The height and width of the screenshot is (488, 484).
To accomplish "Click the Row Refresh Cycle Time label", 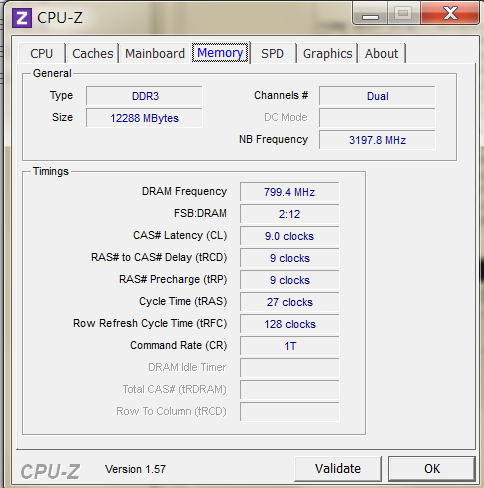I will pyautogui.click(x=150, y=323).
